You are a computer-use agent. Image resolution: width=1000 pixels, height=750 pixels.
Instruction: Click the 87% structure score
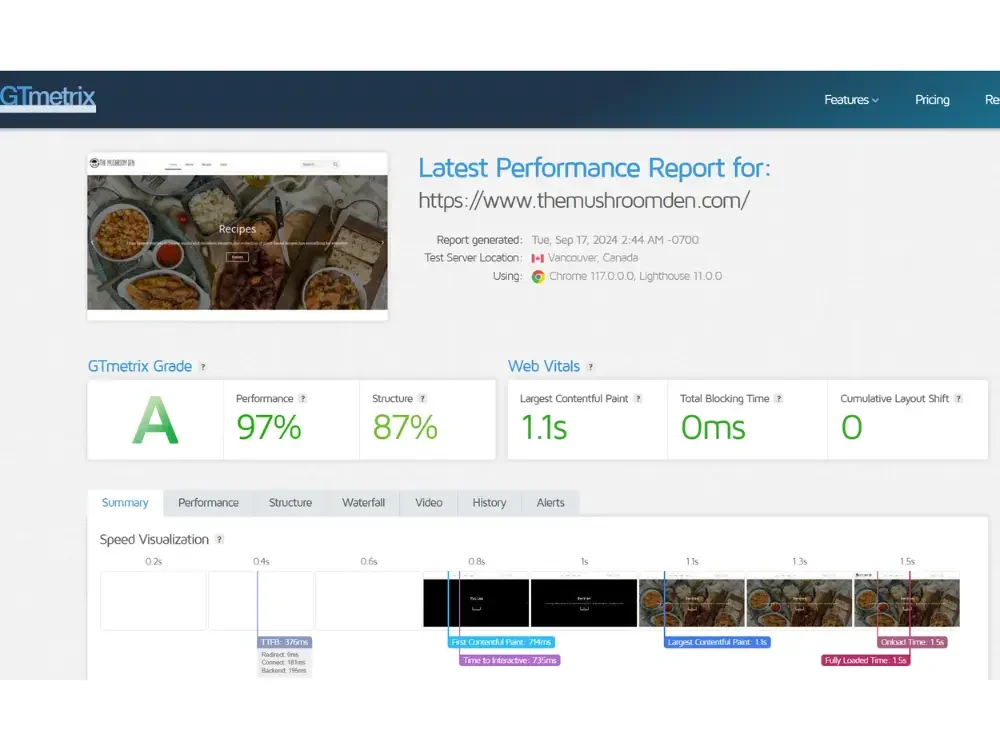pos(405,427)
